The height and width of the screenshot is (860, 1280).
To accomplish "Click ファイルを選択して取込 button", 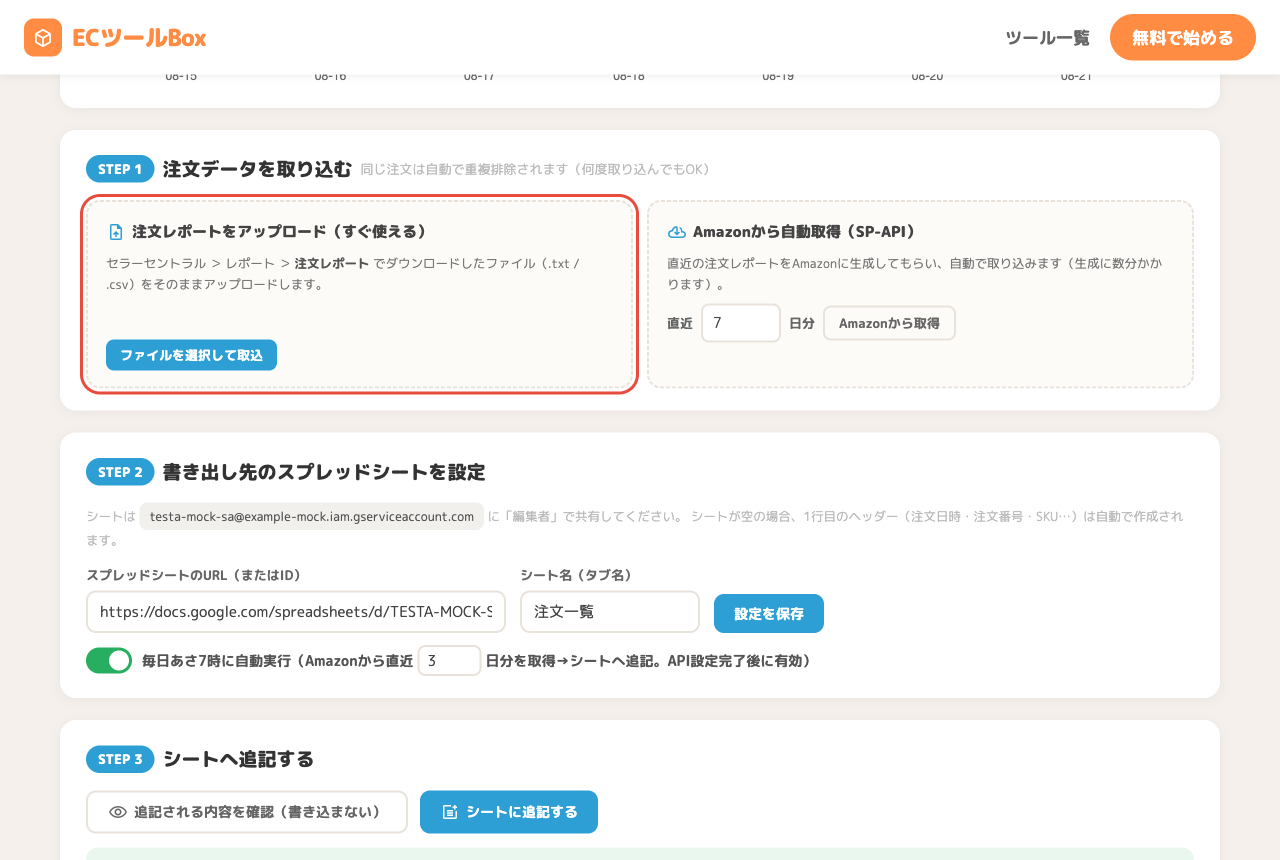I will coord(191,355).
